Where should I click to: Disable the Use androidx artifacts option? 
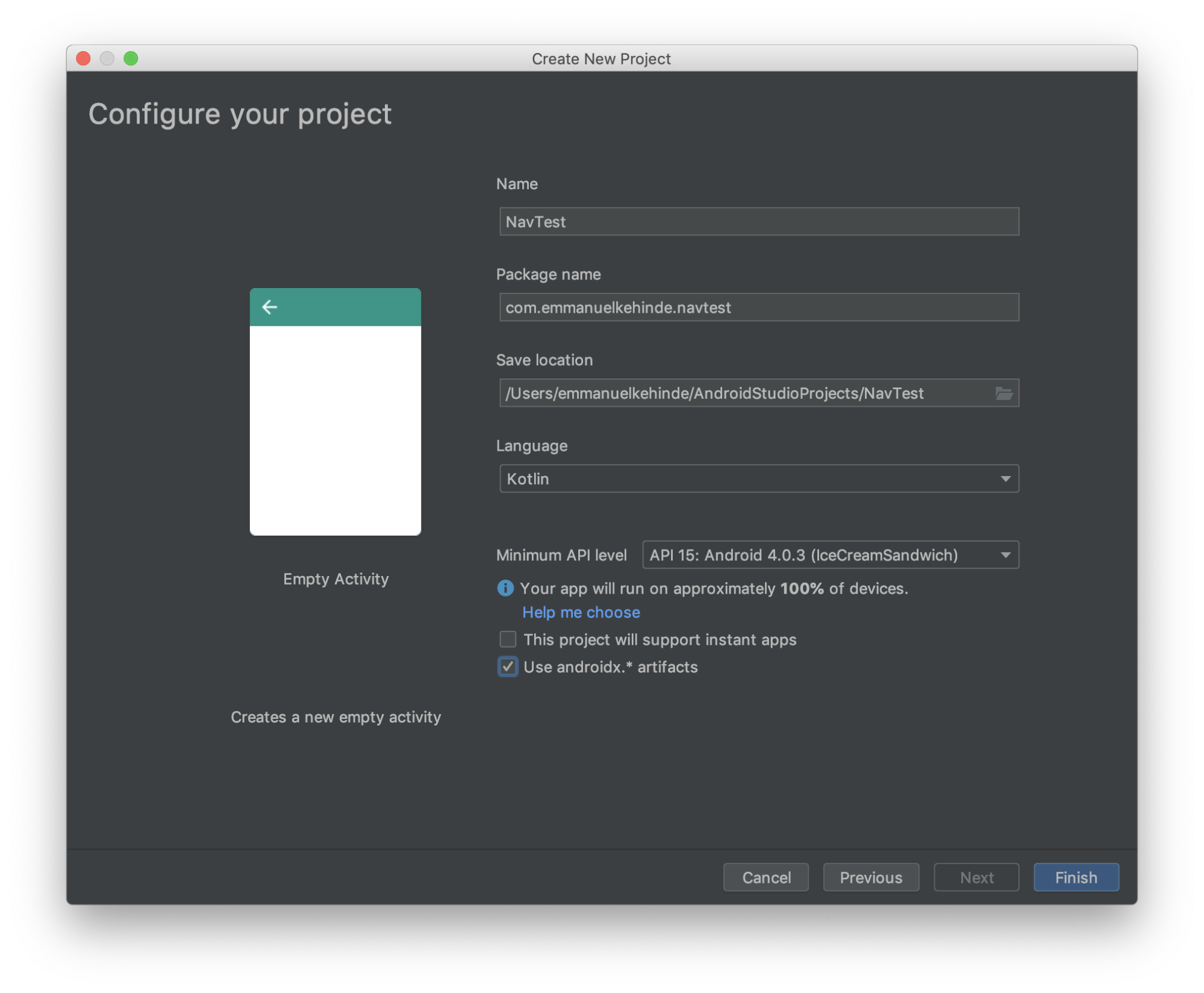pos(507,666)
